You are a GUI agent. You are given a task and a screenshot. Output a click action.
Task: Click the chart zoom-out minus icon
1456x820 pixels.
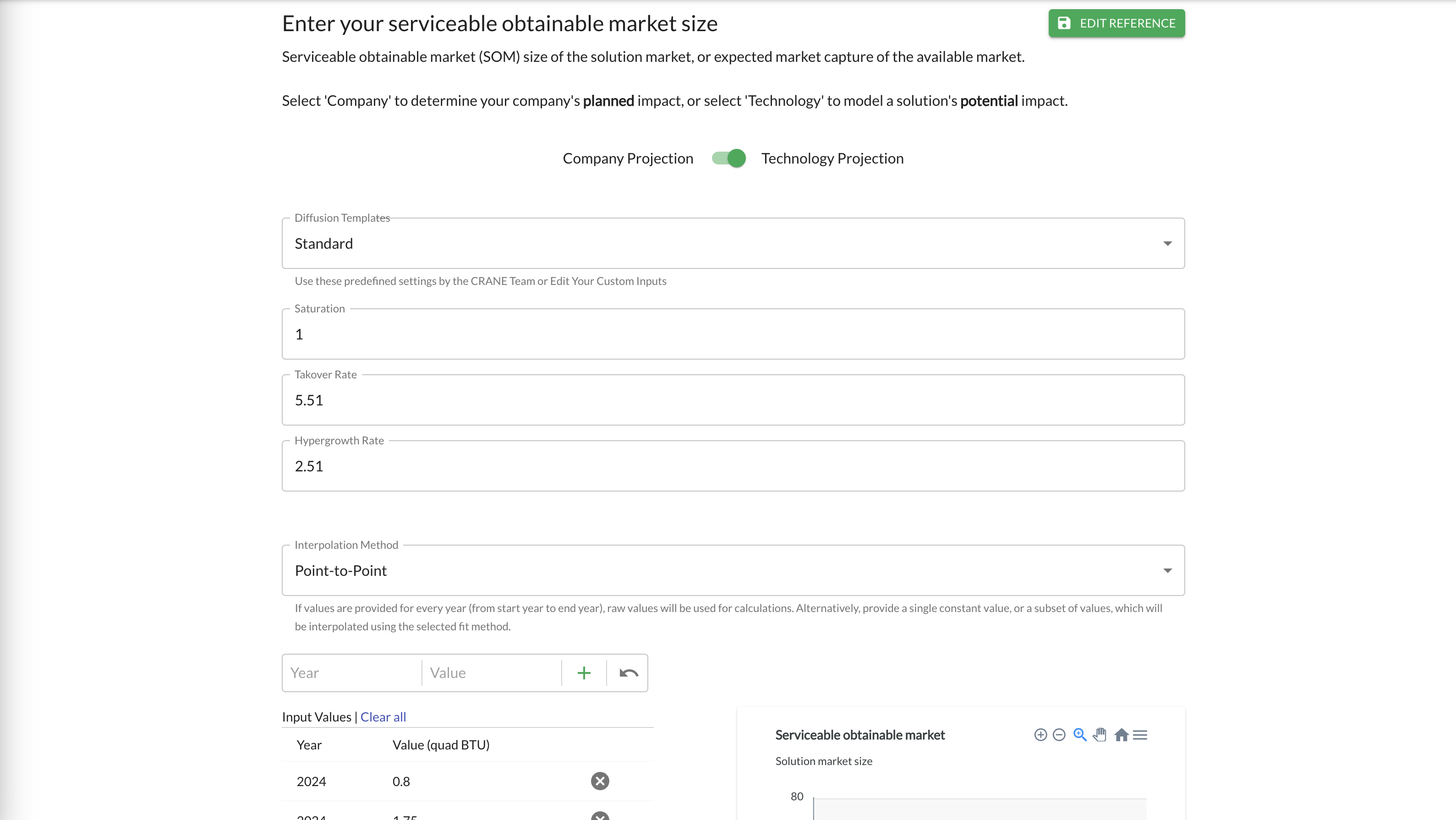[x=1059, y=735]
